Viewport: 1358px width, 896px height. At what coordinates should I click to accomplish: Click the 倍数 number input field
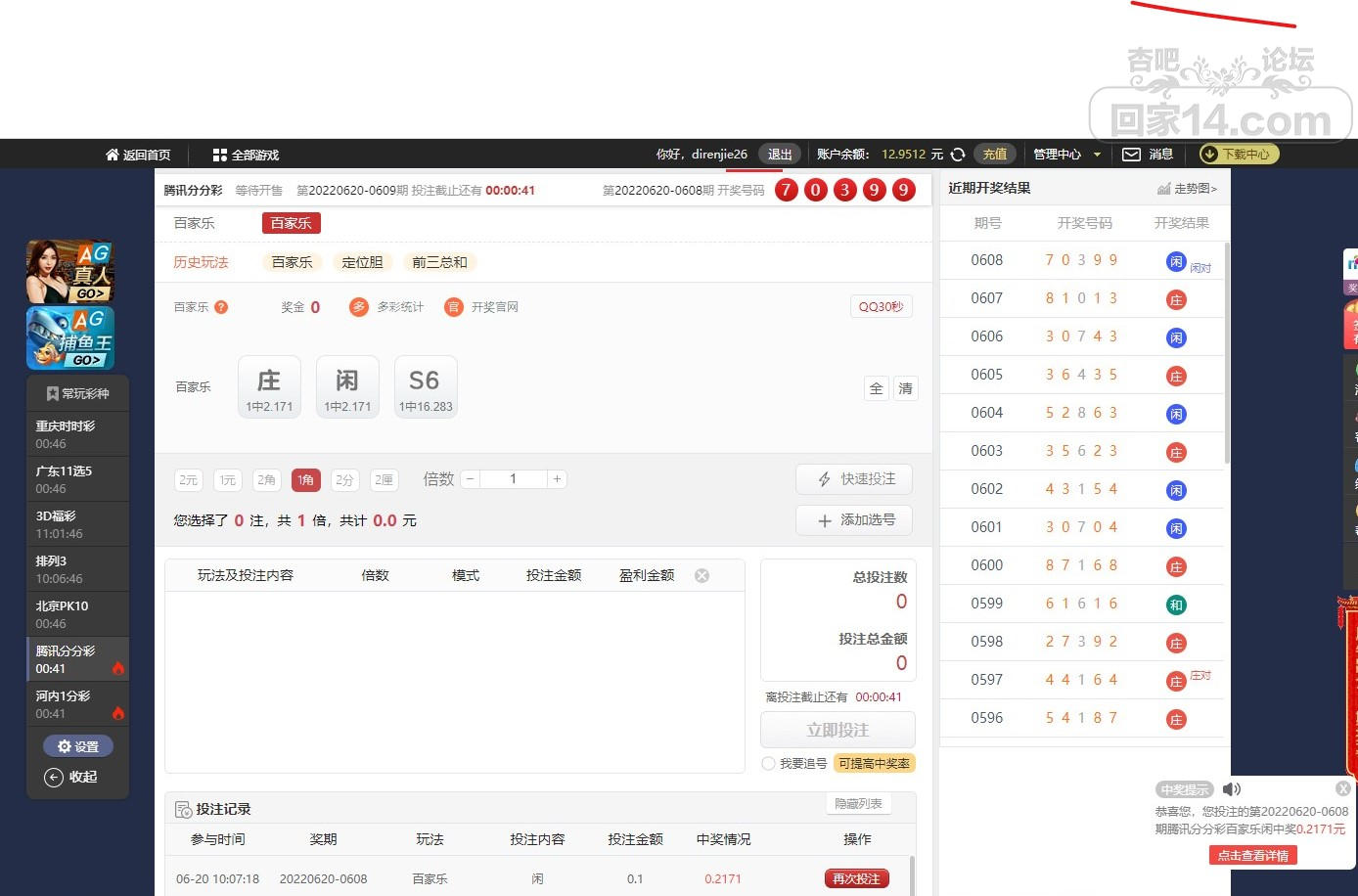(x=514, y=479)
